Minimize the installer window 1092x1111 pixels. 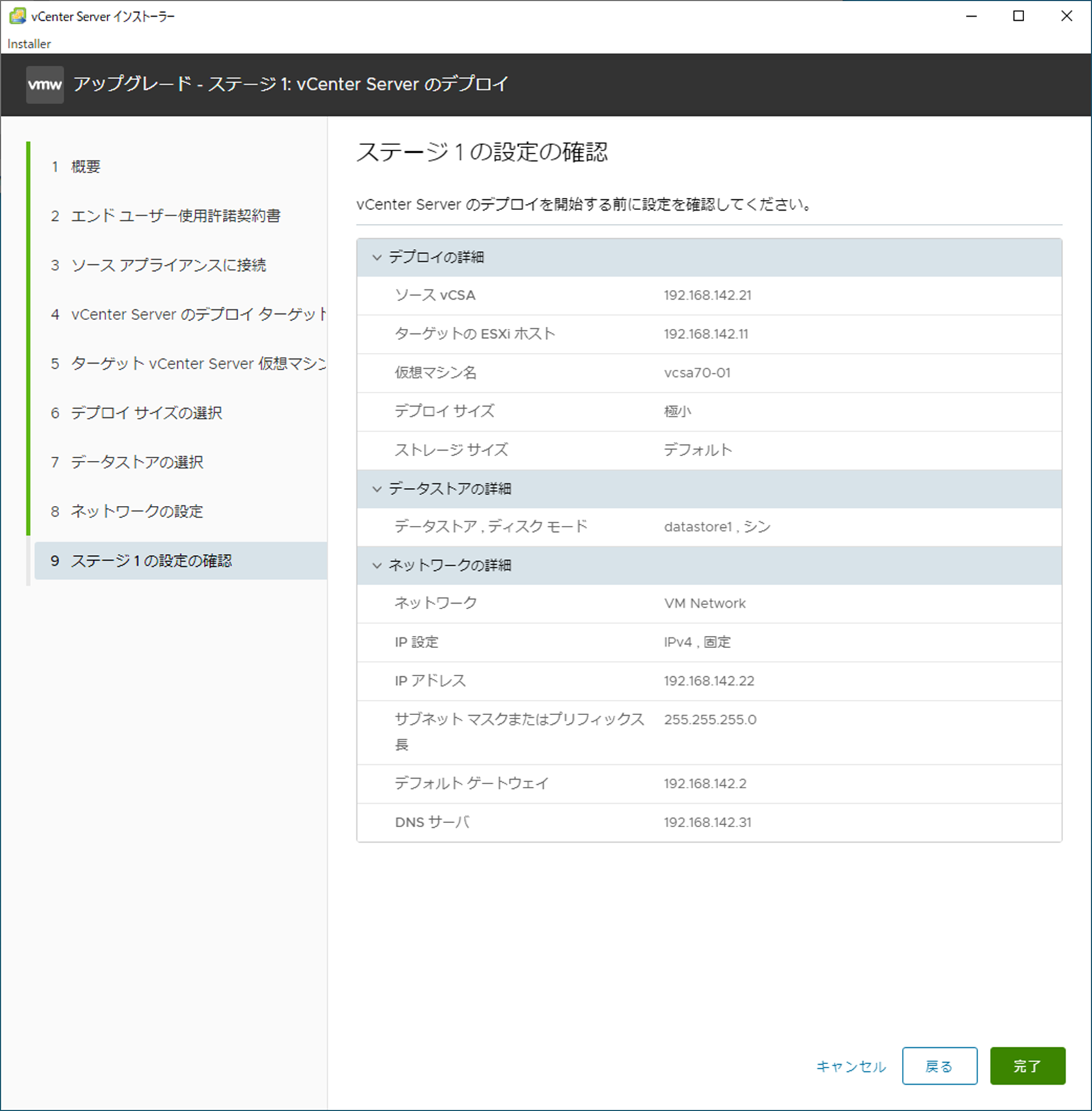click(x=971, y=16)
